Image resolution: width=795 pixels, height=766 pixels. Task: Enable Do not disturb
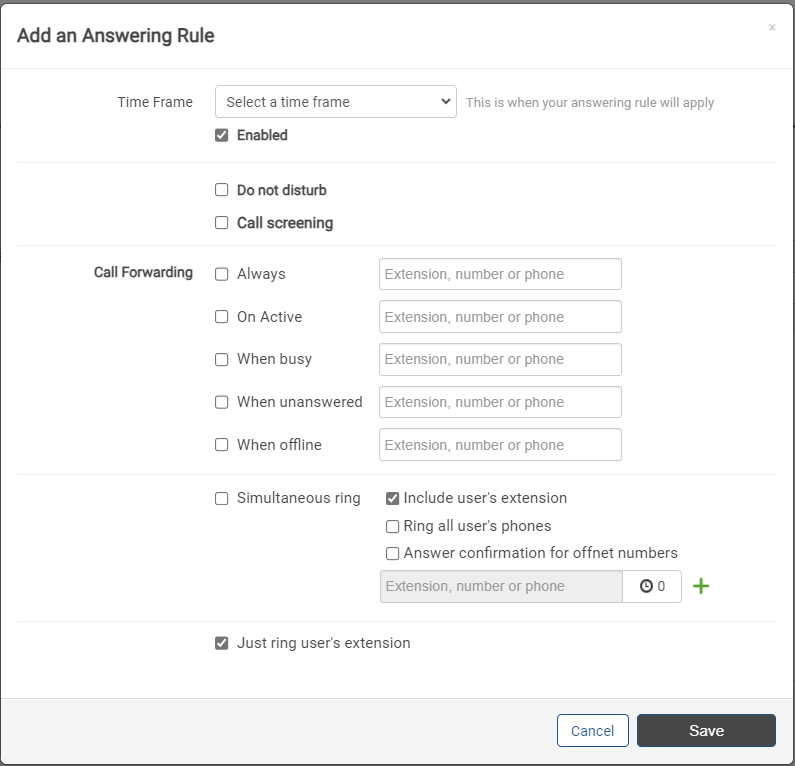tap(222, 190)
